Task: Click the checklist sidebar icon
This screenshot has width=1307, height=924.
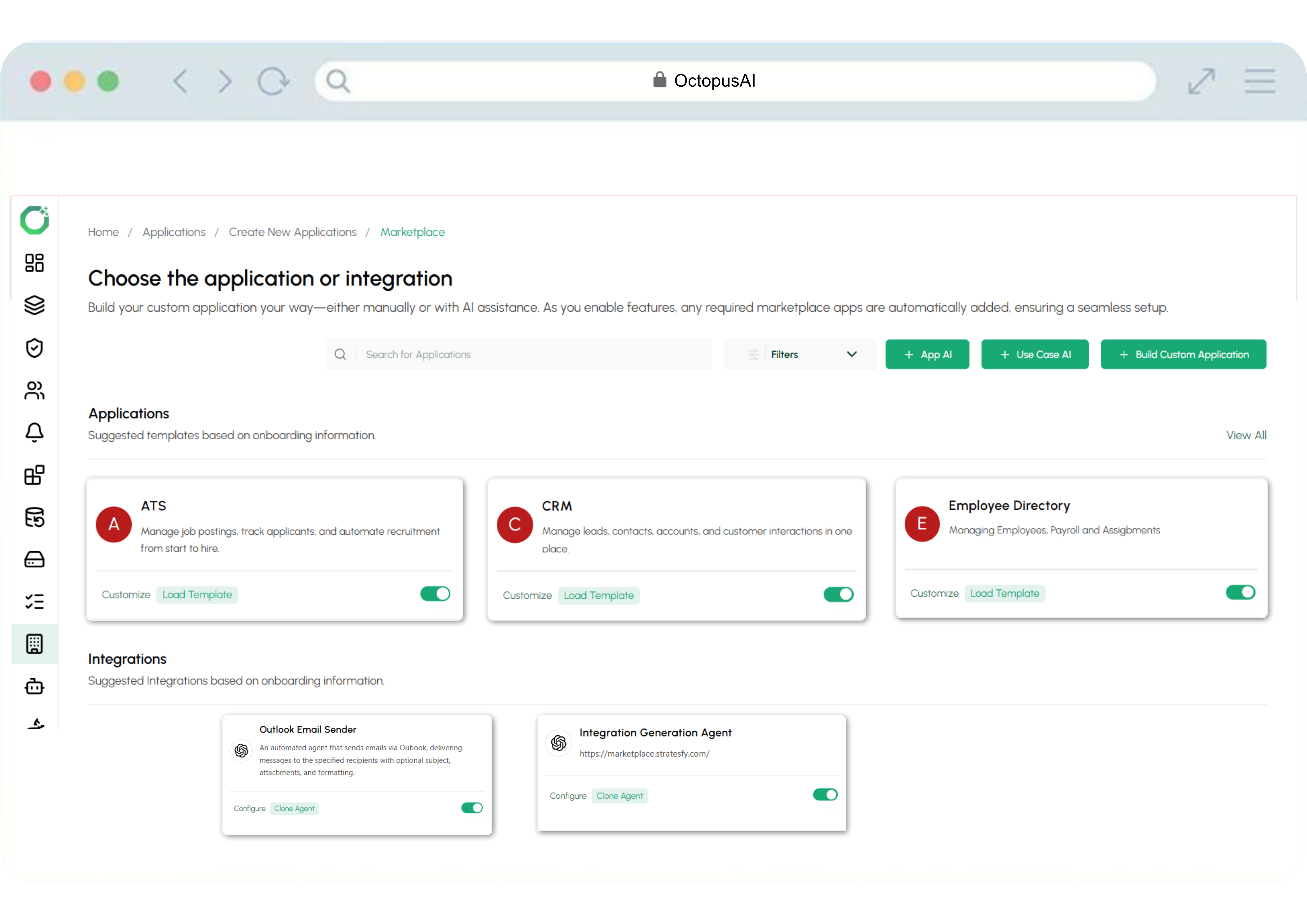Action: pyautogui.click(x=34, y=601)
